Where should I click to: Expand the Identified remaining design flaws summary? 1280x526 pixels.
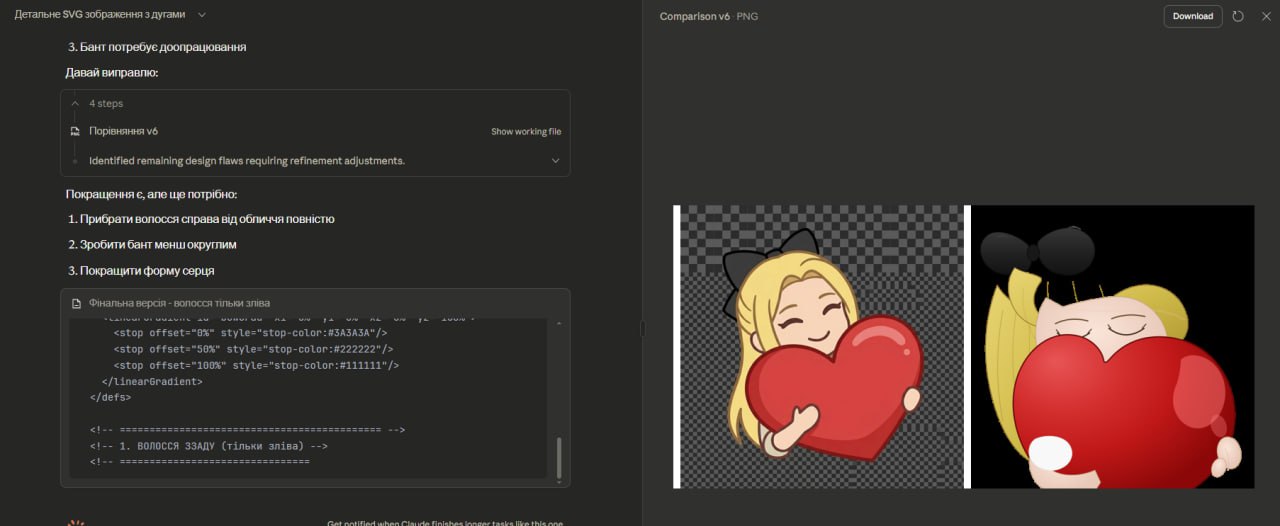555,160
